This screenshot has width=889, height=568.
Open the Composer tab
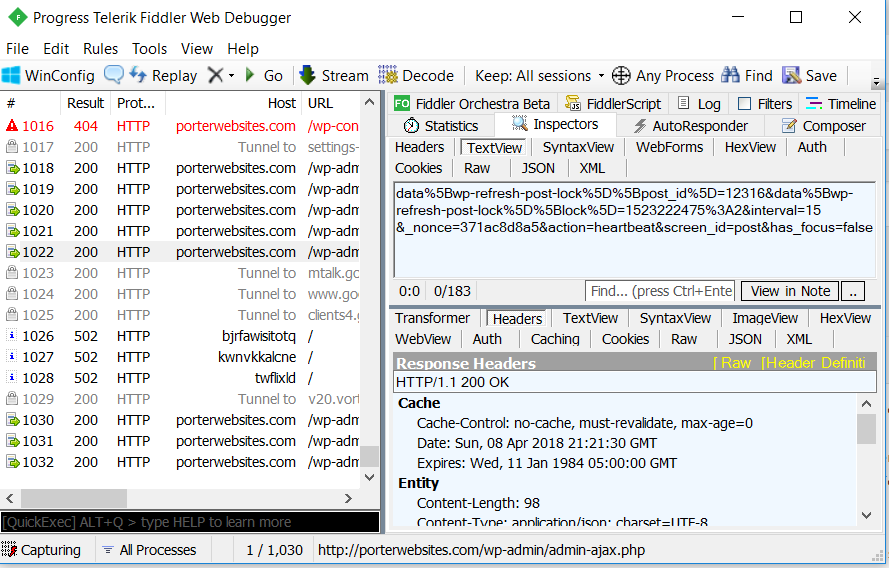click(823, 126)
